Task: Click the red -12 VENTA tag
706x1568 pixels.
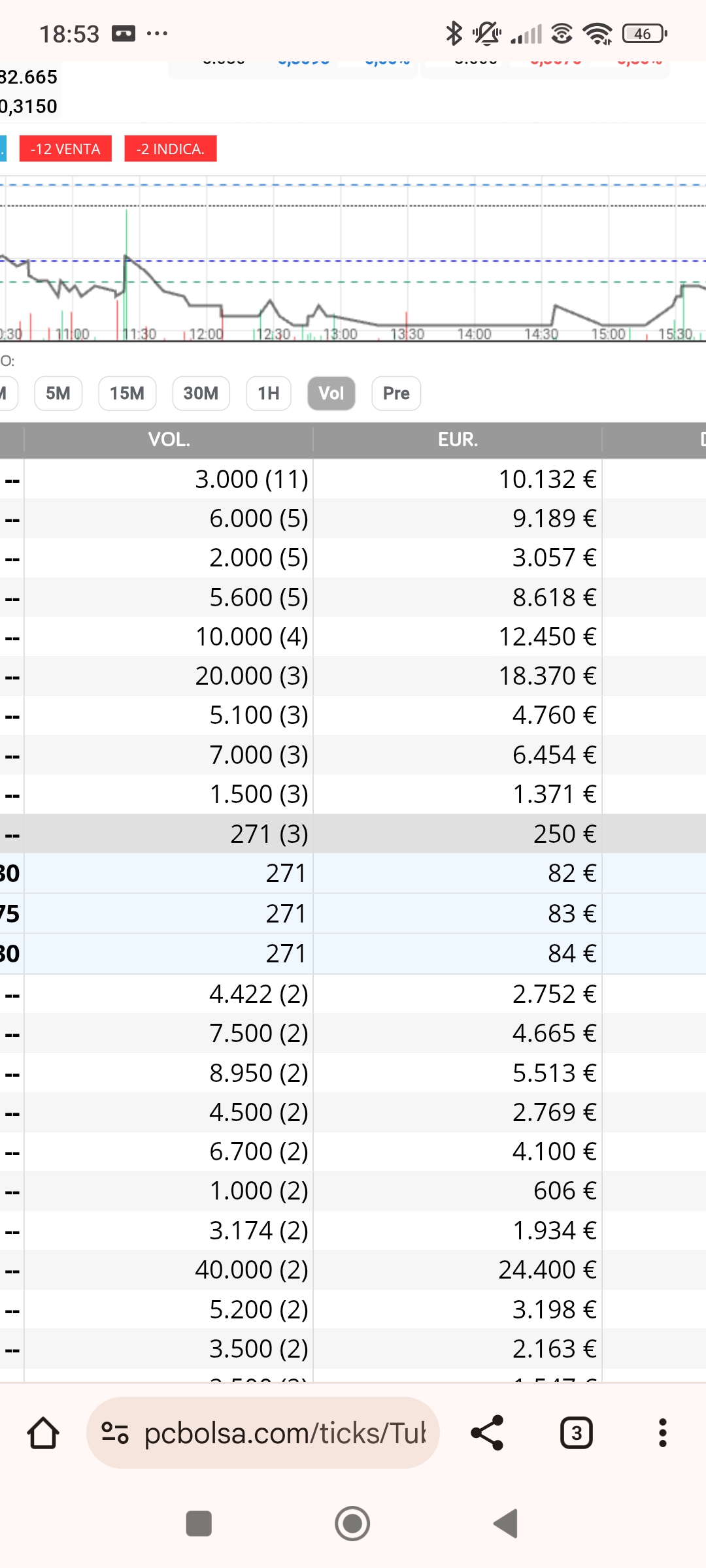Action: pyautogui.click(x=65, y=149)
